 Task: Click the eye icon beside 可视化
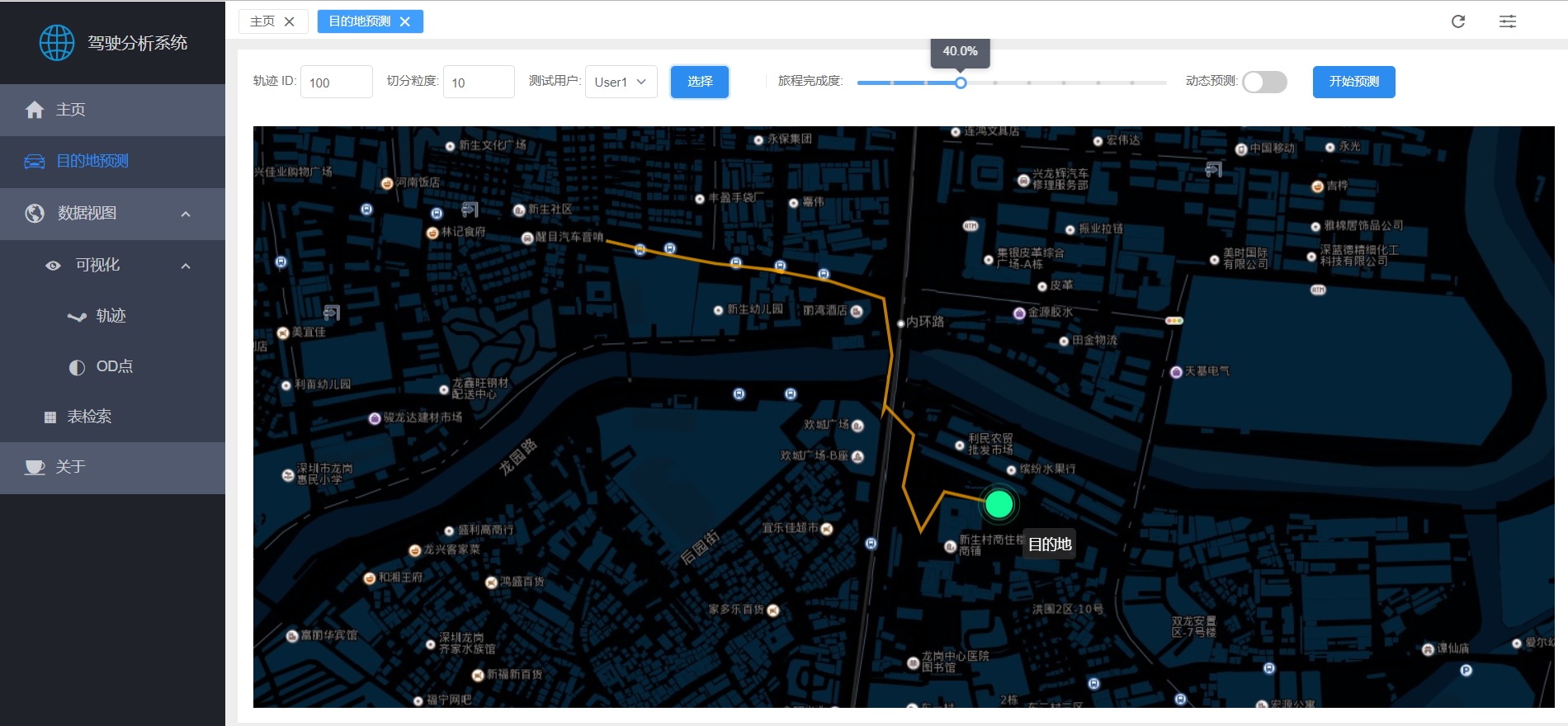click(x=54, y=266)
